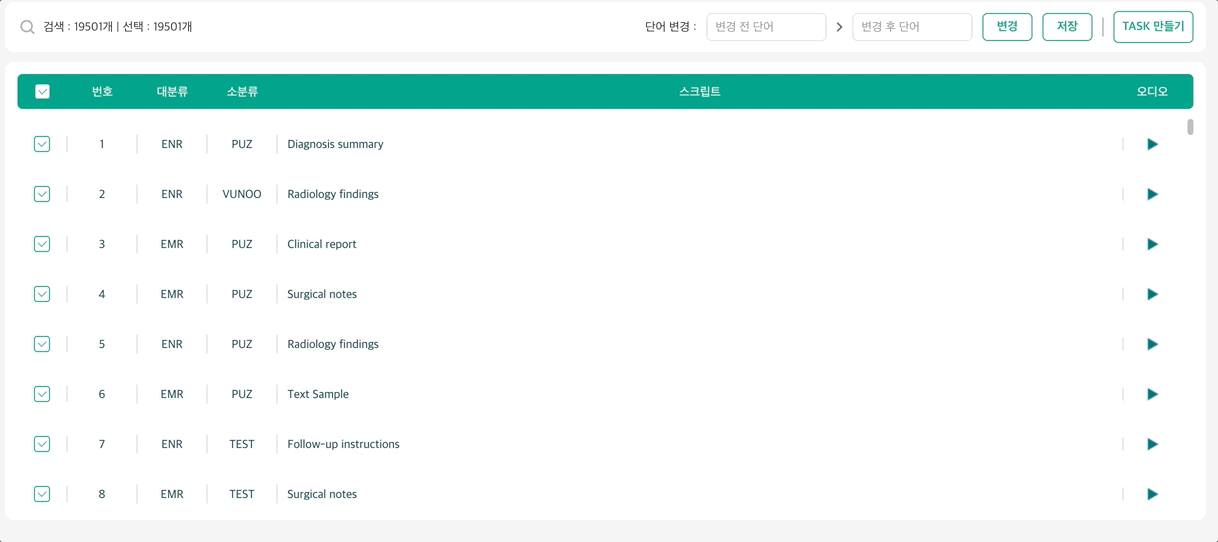Select Surgical notes script in row 8
Viewport: 1218px width, 542px height.
(x=322, y=494)
